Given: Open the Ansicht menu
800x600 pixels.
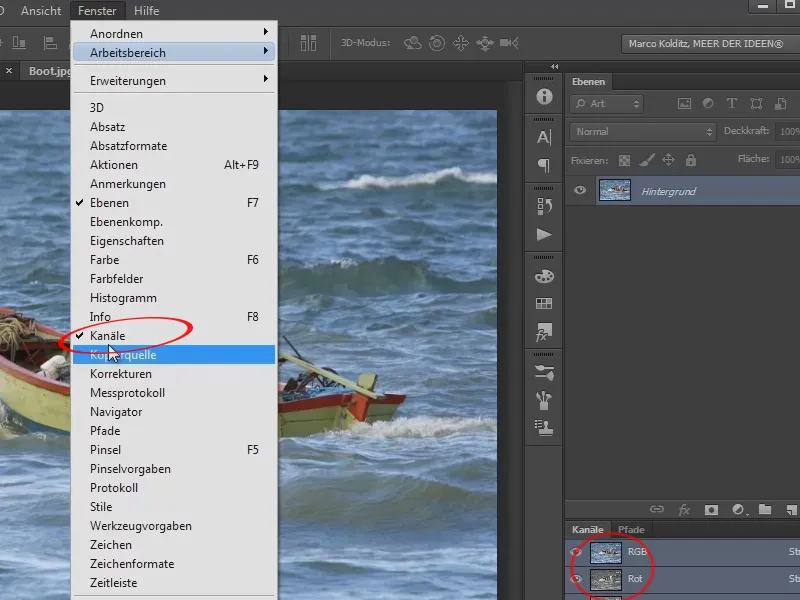Looking at the screenshot, I should click(x=41, y=11).
